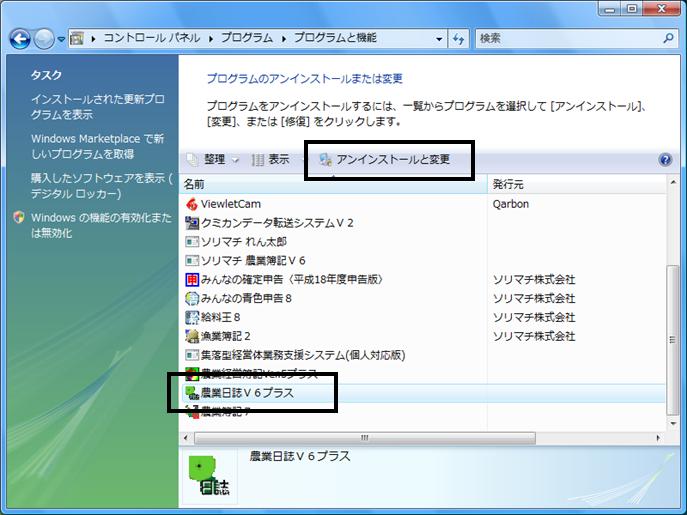Click the Control Panel icon in address bar
687x515 pixels.
[x=77, y=39]
